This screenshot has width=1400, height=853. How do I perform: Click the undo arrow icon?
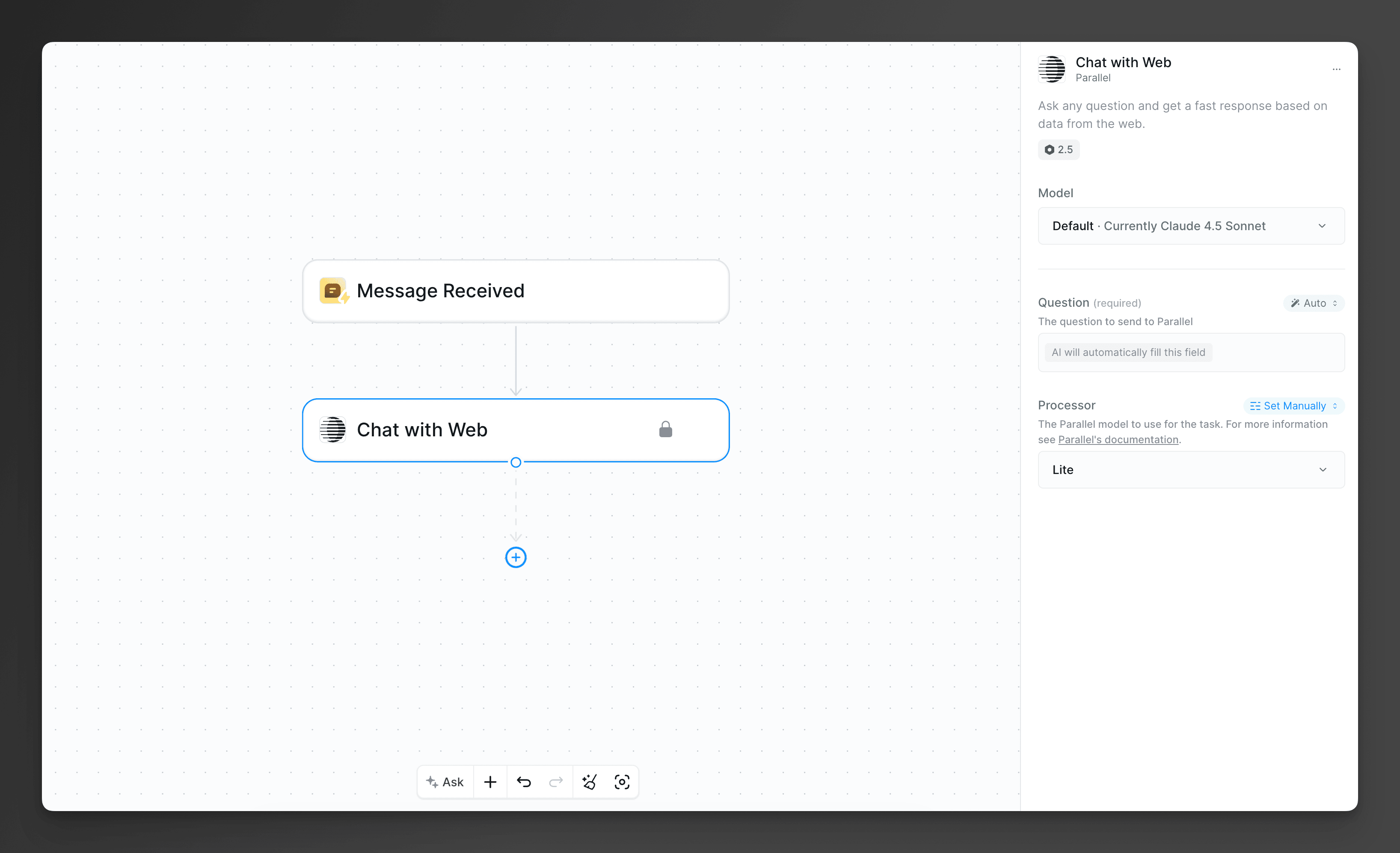click(x=523, y=782)
